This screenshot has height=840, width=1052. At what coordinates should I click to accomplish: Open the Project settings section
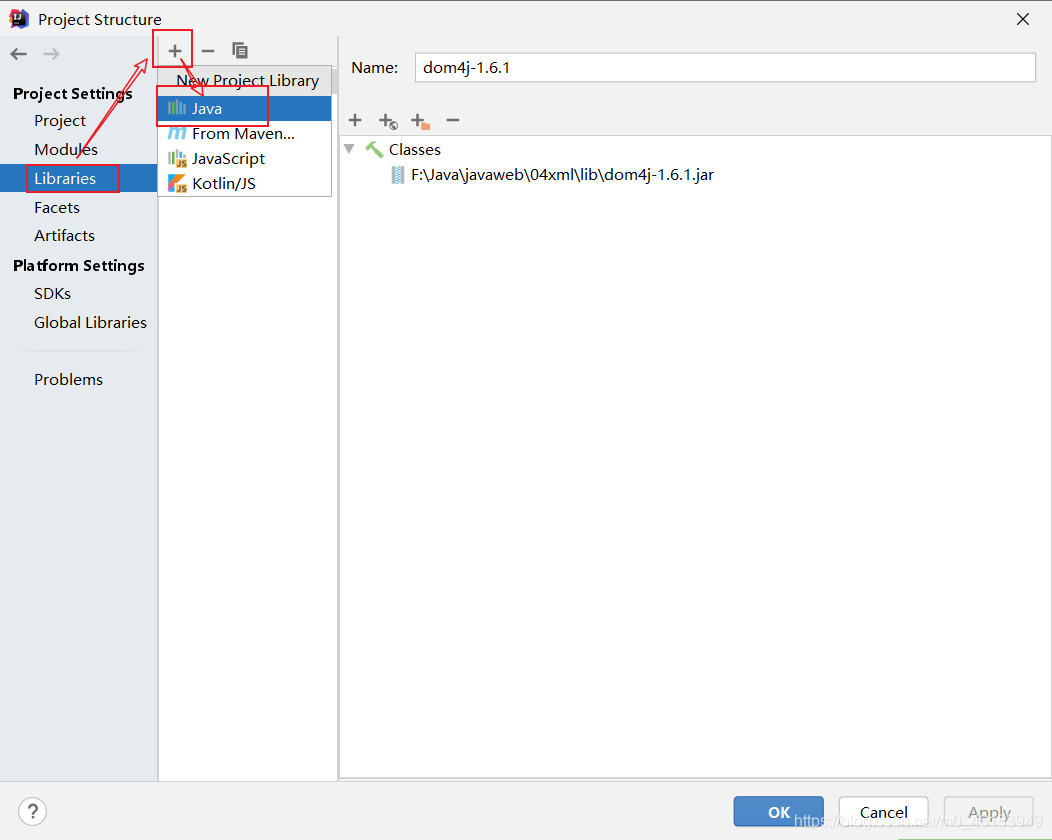(x=60, y=121)
